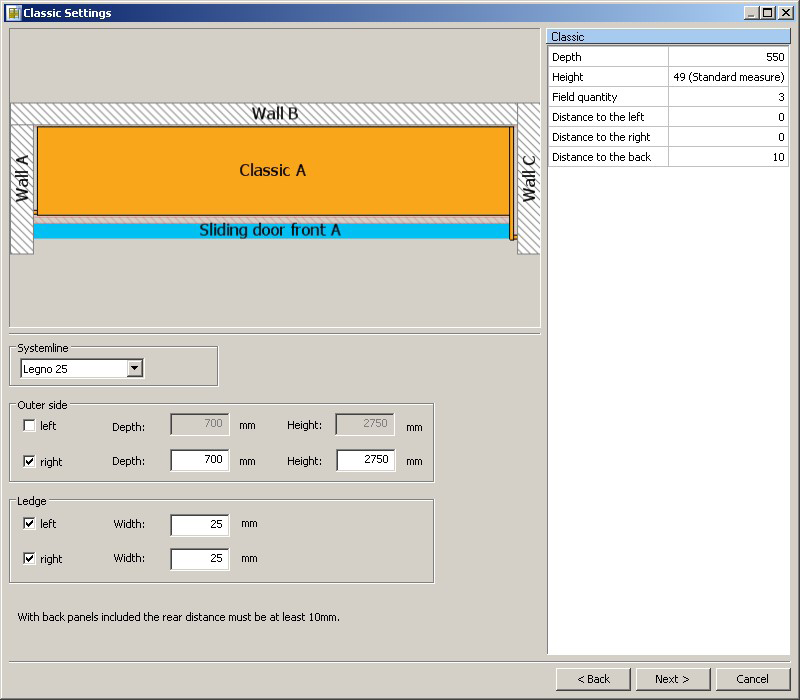This screenshot has height=700, width=800.
Task: Disable the Ledge left checkbox
Action: (29, 523)
